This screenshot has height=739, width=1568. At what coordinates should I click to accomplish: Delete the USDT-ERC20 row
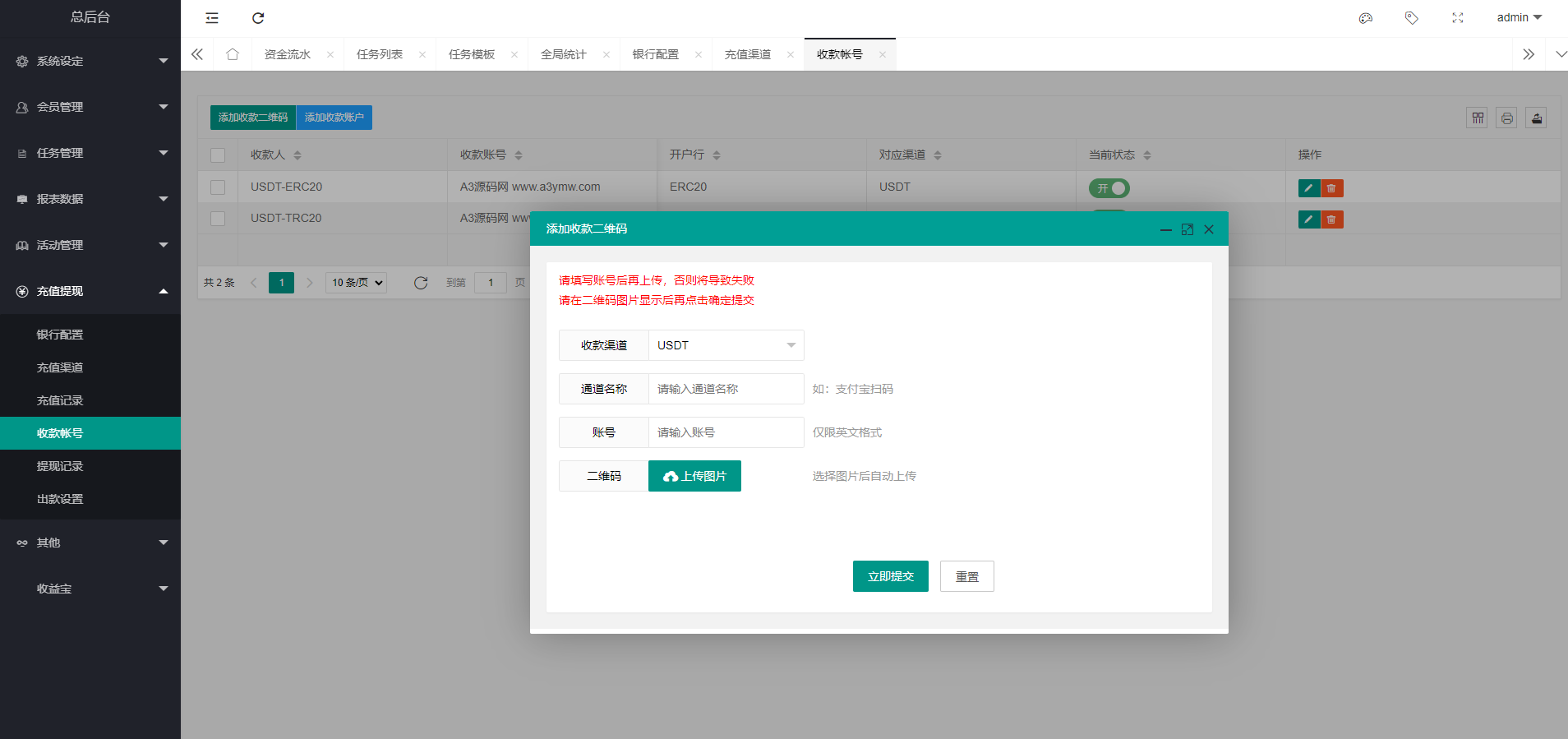[1332, 188]
